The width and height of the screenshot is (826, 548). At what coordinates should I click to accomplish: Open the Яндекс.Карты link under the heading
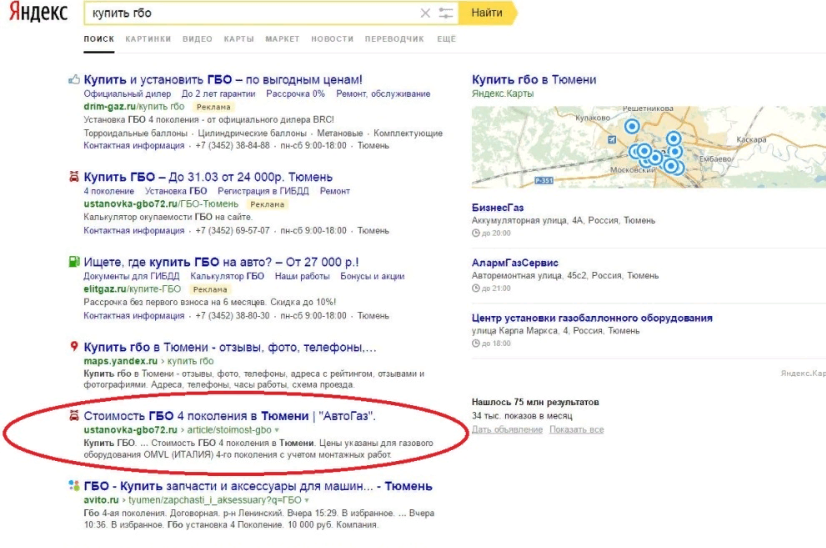[x=503, y=93]
